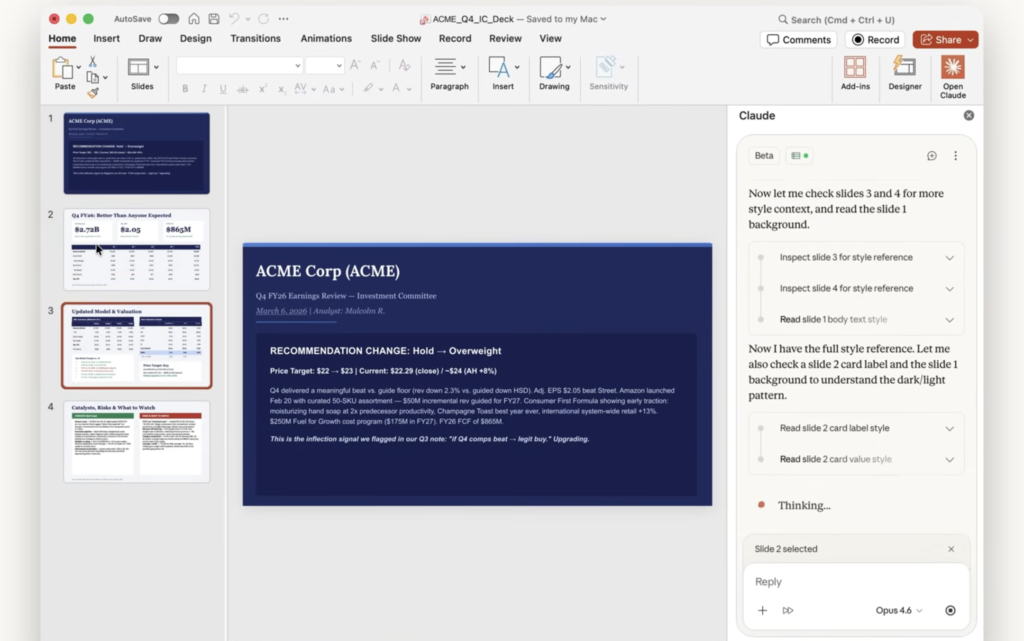Open the Drawing tools button
This screenshot has height=641, width=1024.
click(x=554, y=73)
